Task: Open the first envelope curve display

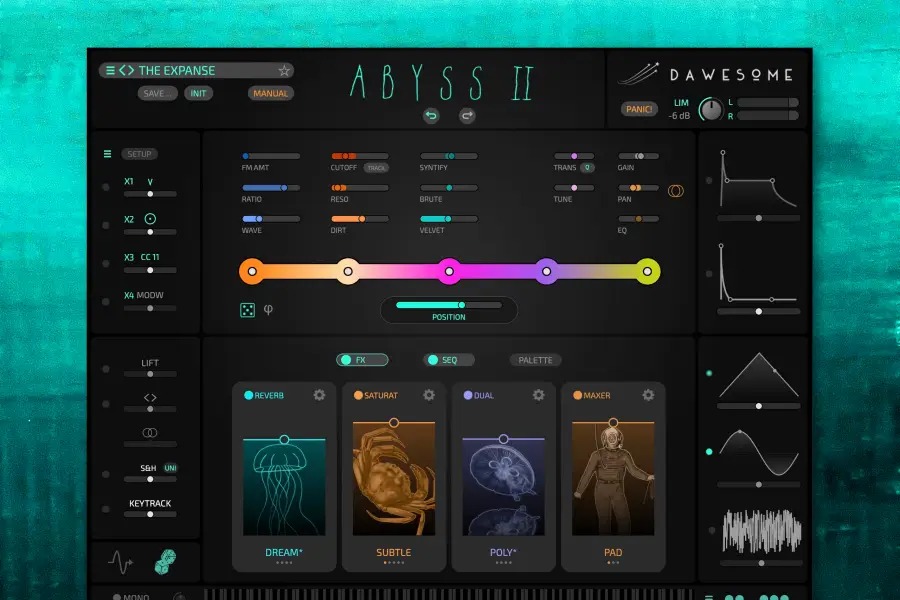Action: tap(759, 179)
